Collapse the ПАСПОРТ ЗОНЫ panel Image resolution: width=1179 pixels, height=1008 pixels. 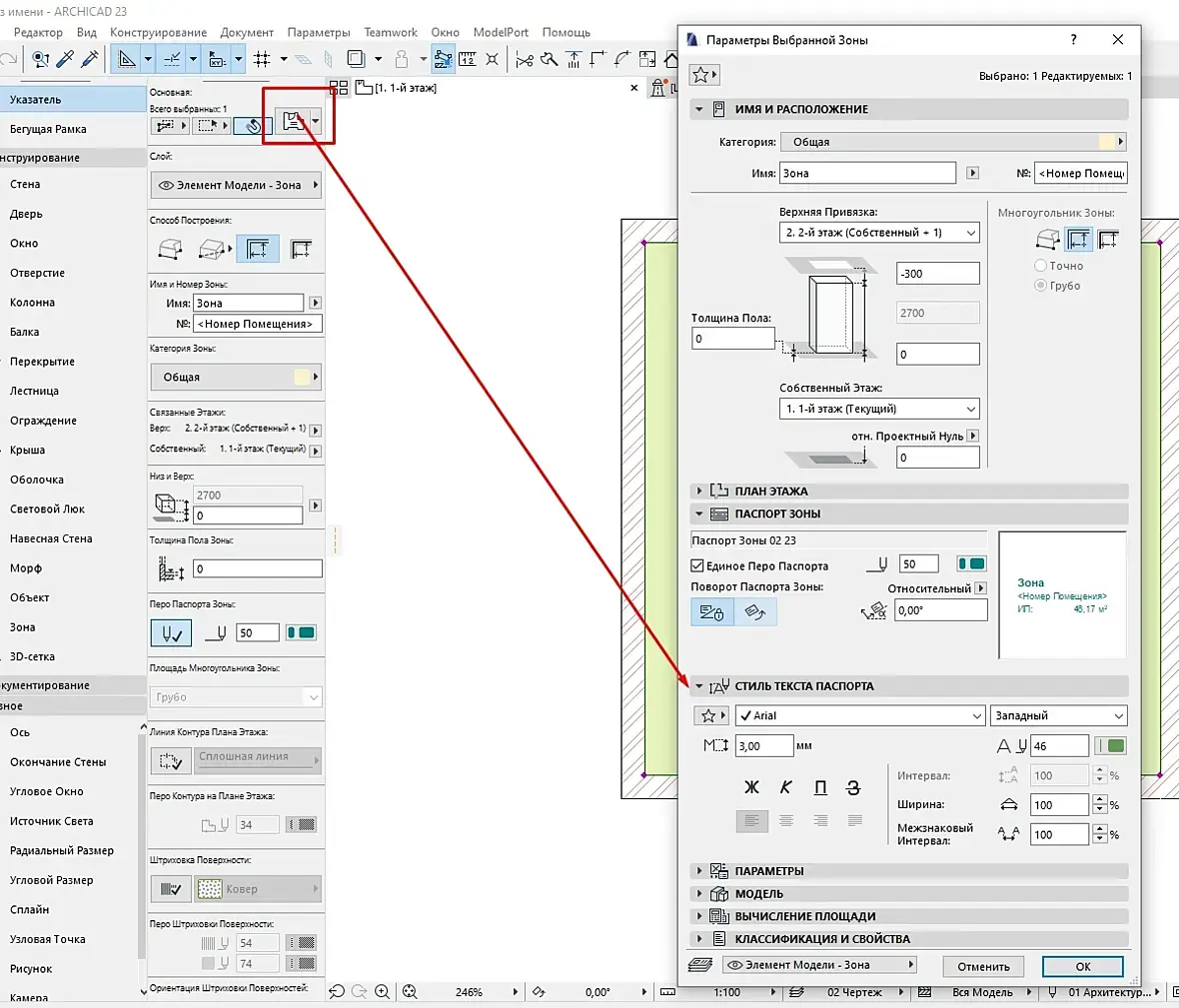click(x=698, y=514)
